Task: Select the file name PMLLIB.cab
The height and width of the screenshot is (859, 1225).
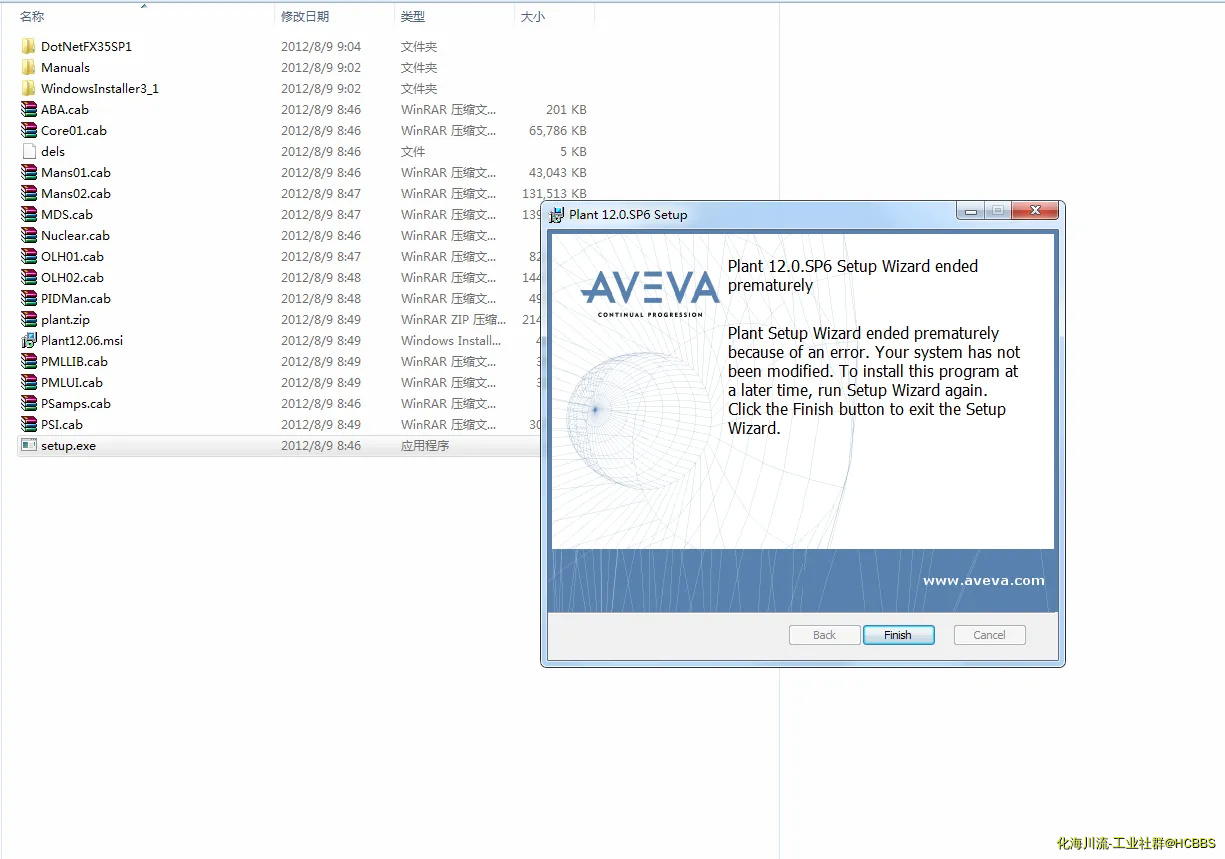Action: [74, 361]
